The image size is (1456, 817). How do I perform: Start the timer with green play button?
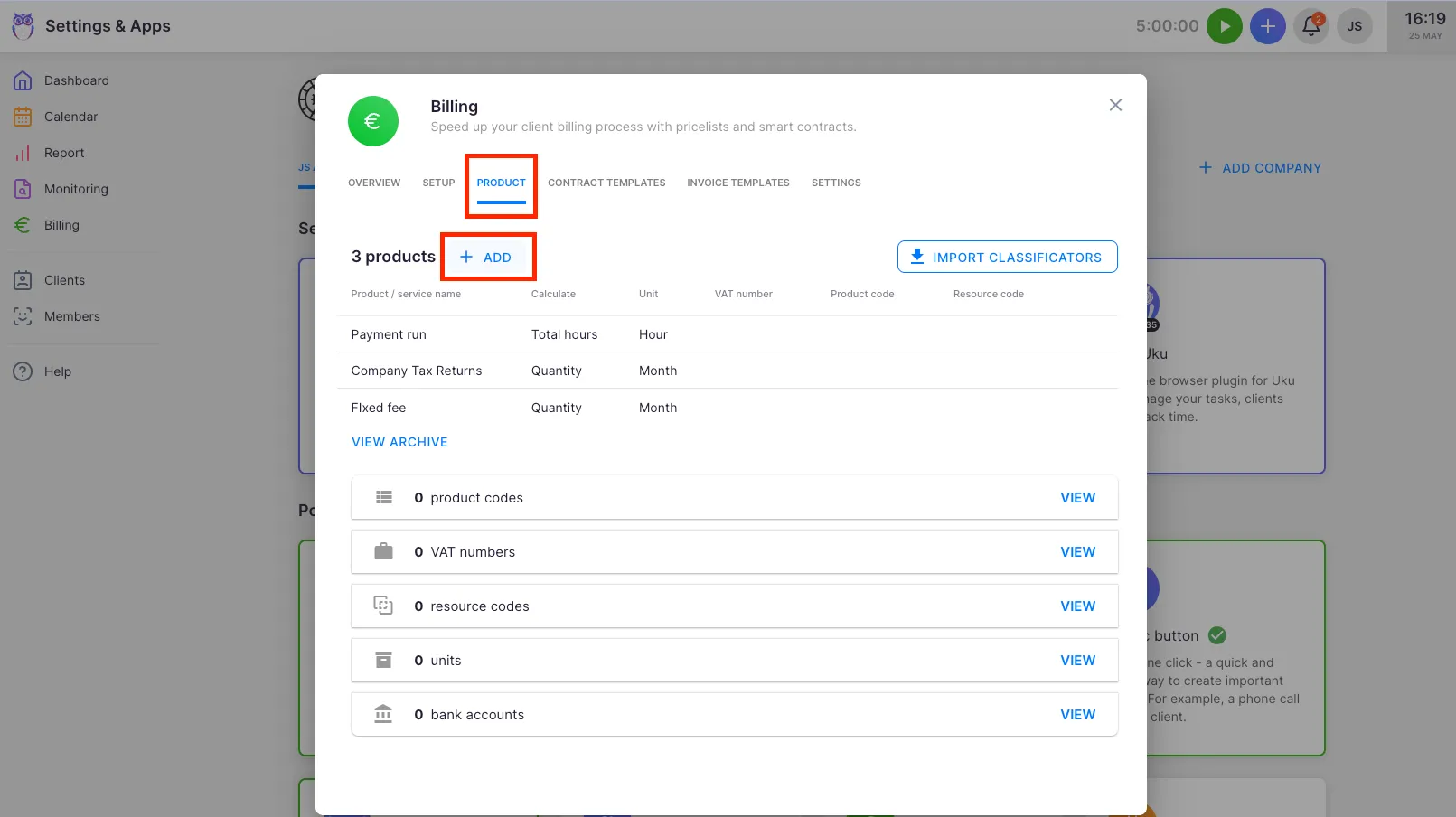click(x=1225, y=26)
